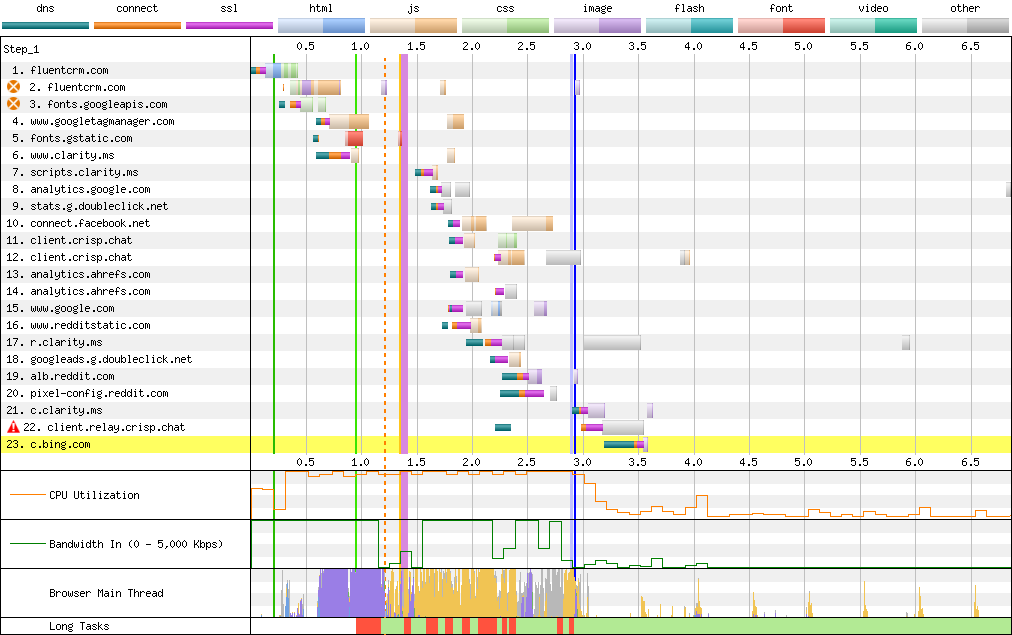
Task: Click the connect.facebook.net long js bar near 2.5s
Action: tap(532, 223)
